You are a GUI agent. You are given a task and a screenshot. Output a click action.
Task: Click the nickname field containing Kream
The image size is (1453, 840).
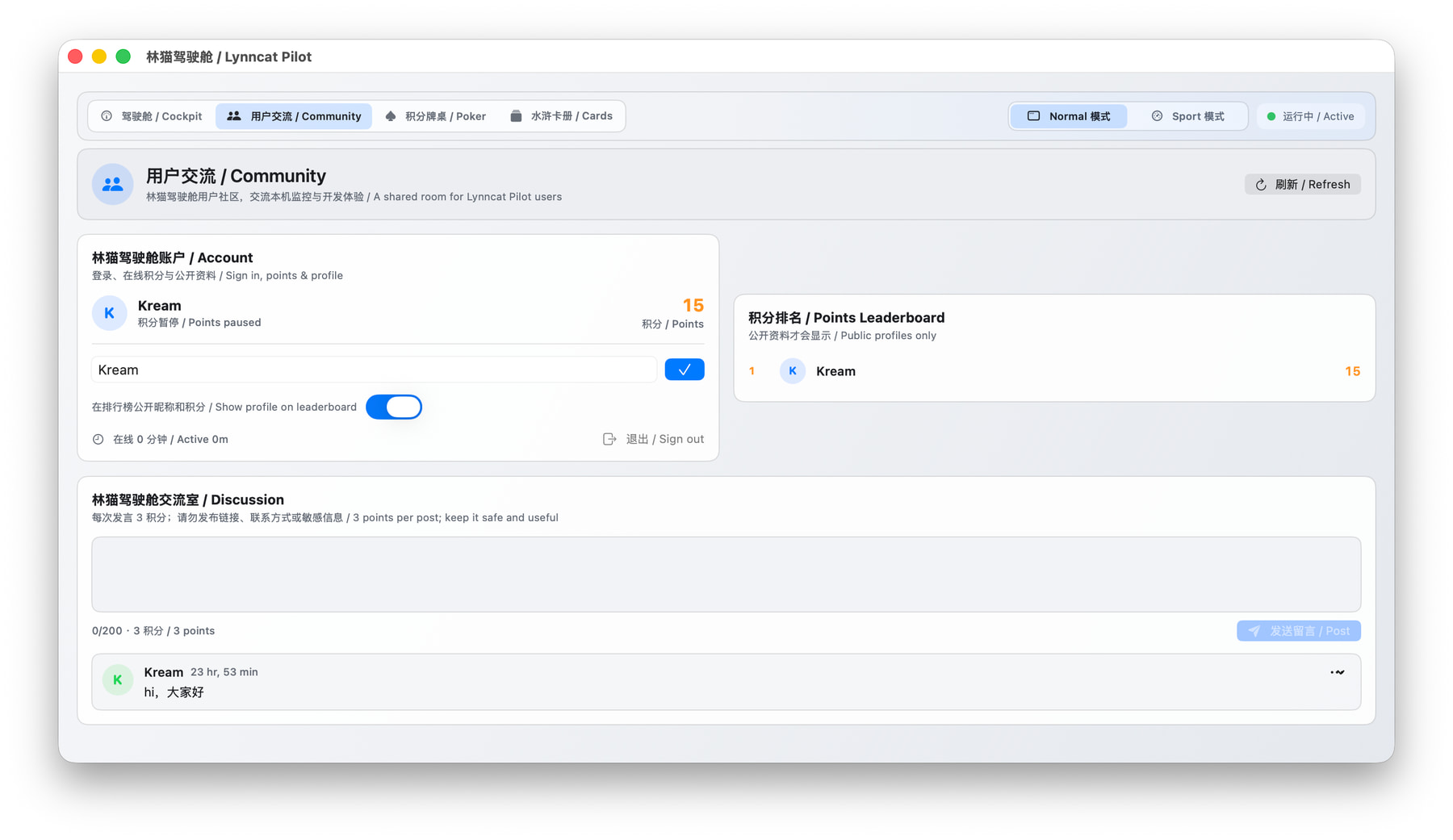pyautogui.click(x=375, y=370)
